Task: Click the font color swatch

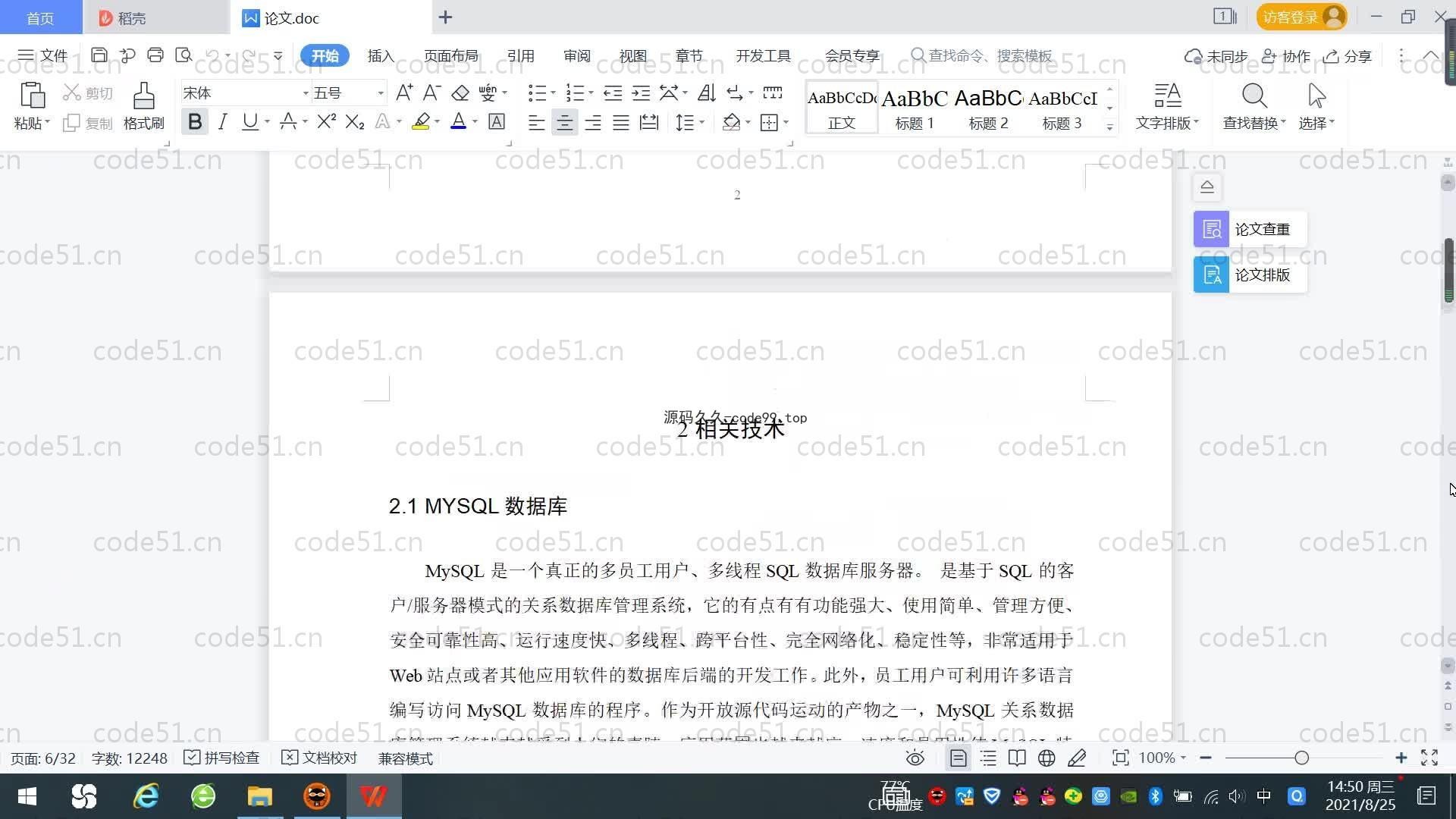Action: (x=458, y=121)
